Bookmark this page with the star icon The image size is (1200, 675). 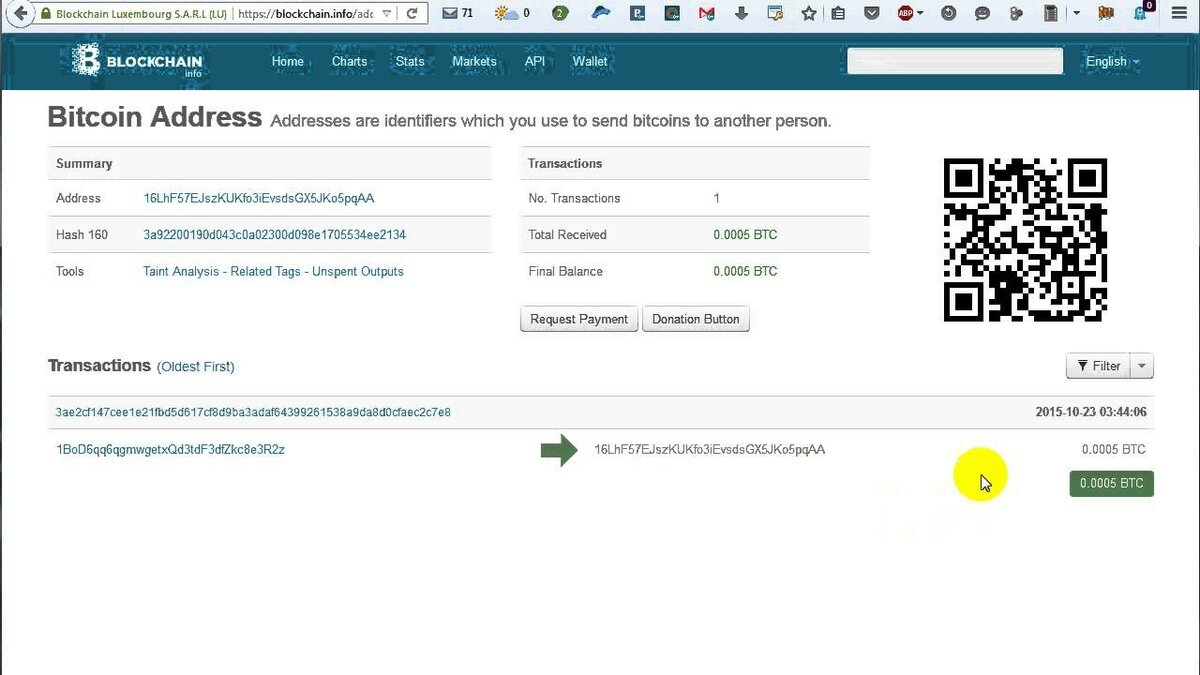(809, 14)
